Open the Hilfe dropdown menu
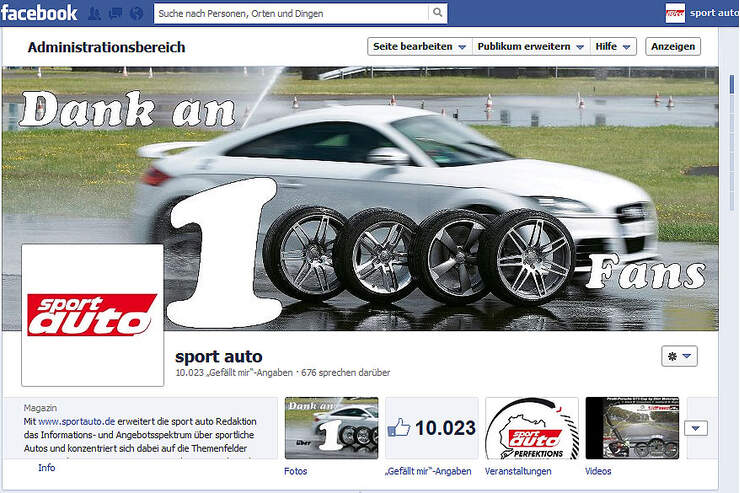The height and width of the screenshot is (493, 740). coord(613,47)
